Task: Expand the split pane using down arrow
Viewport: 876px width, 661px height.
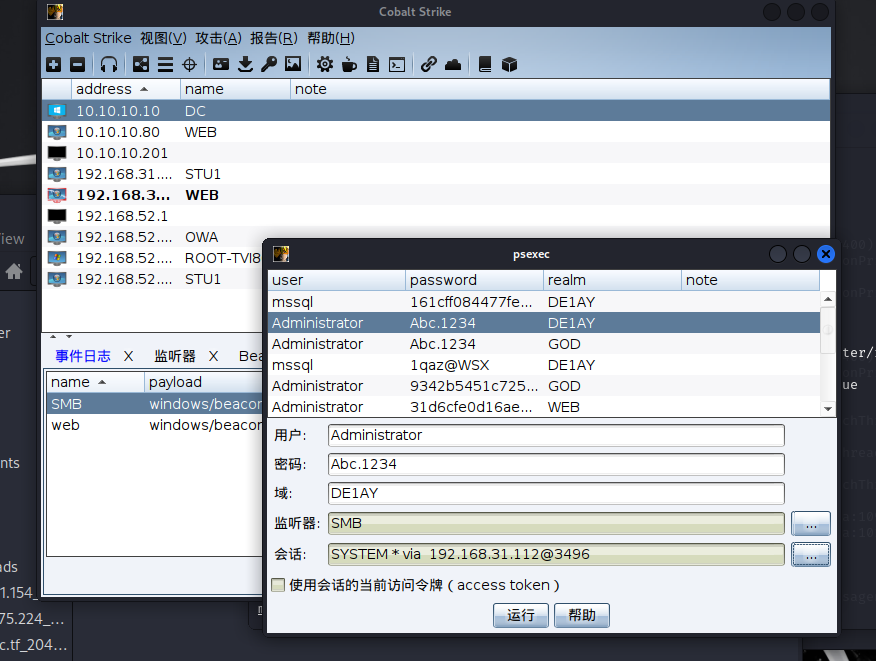Action: click(x=69, y=336)
